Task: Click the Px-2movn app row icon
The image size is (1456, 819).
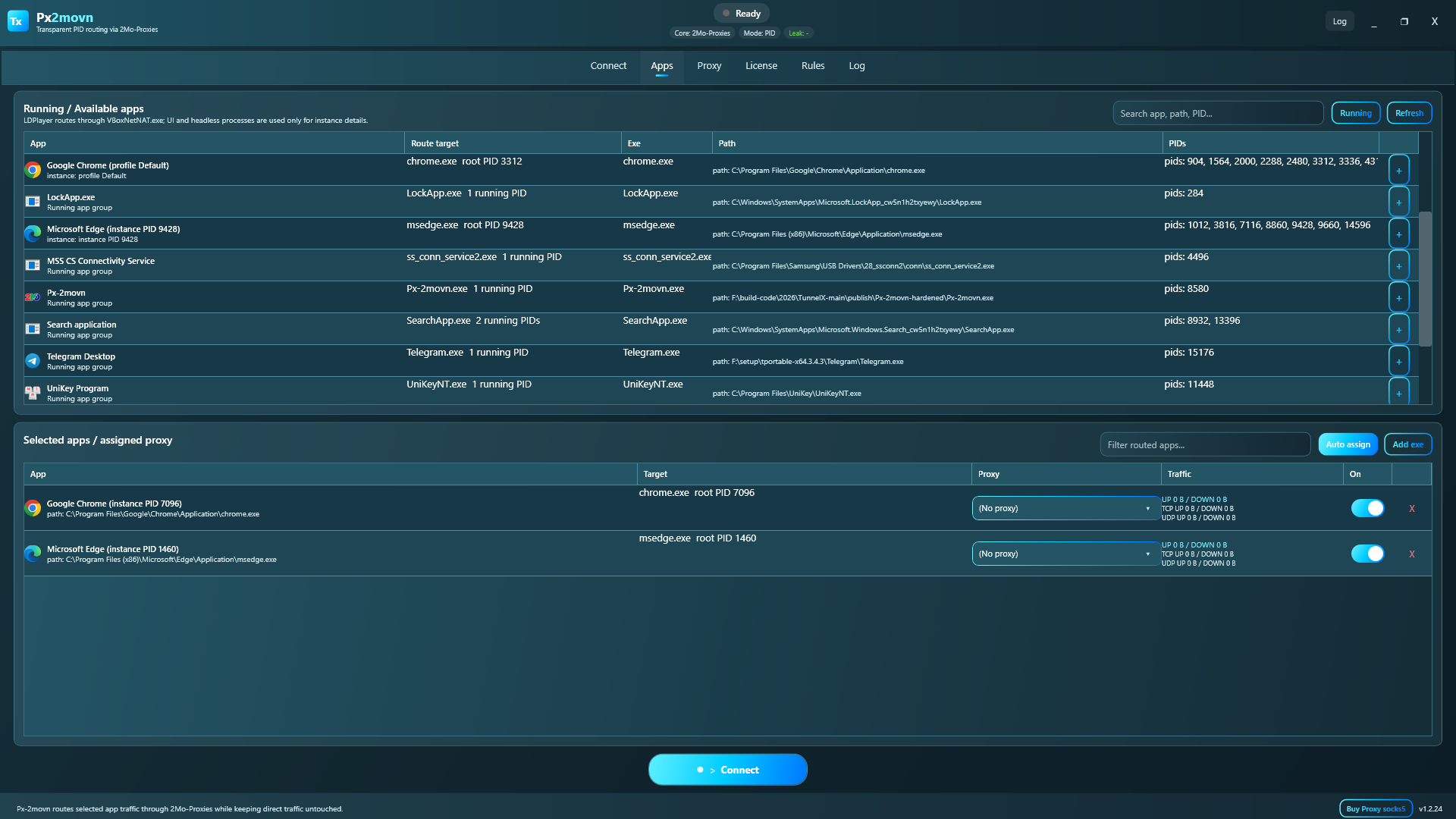Action: [33, 297]
